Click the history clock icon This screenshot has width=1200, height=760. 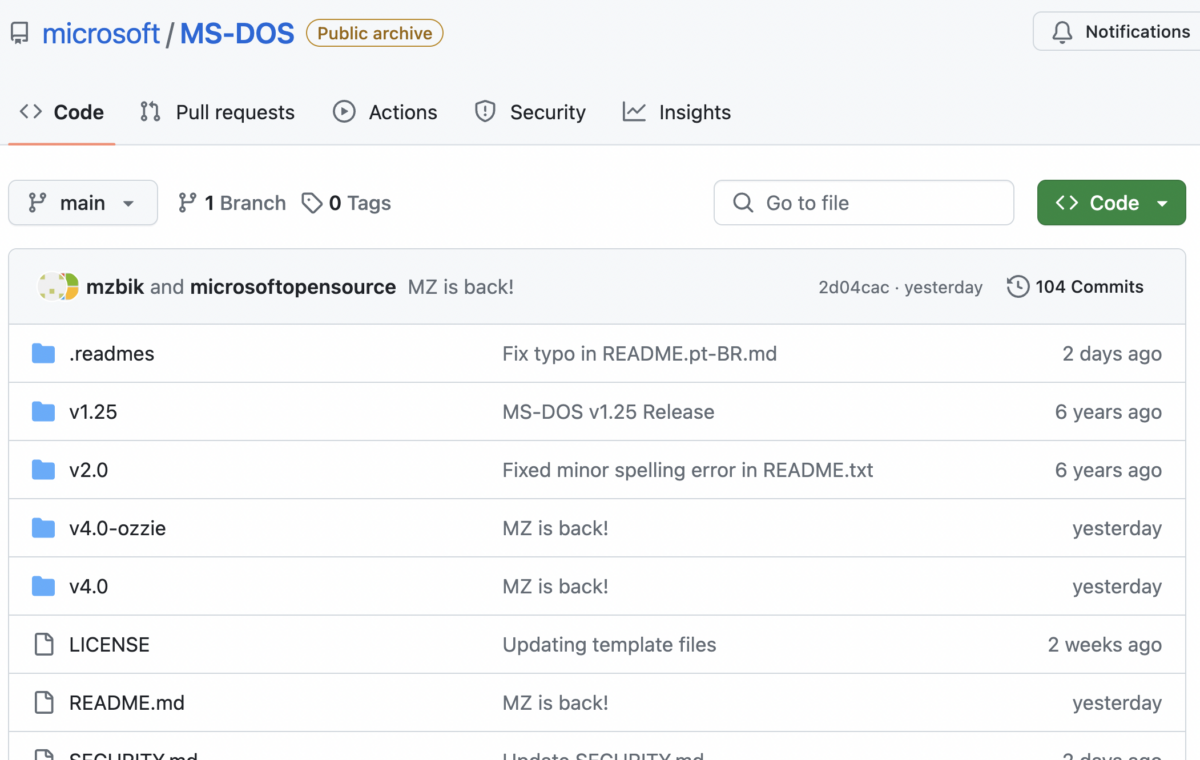(1018, 287)
